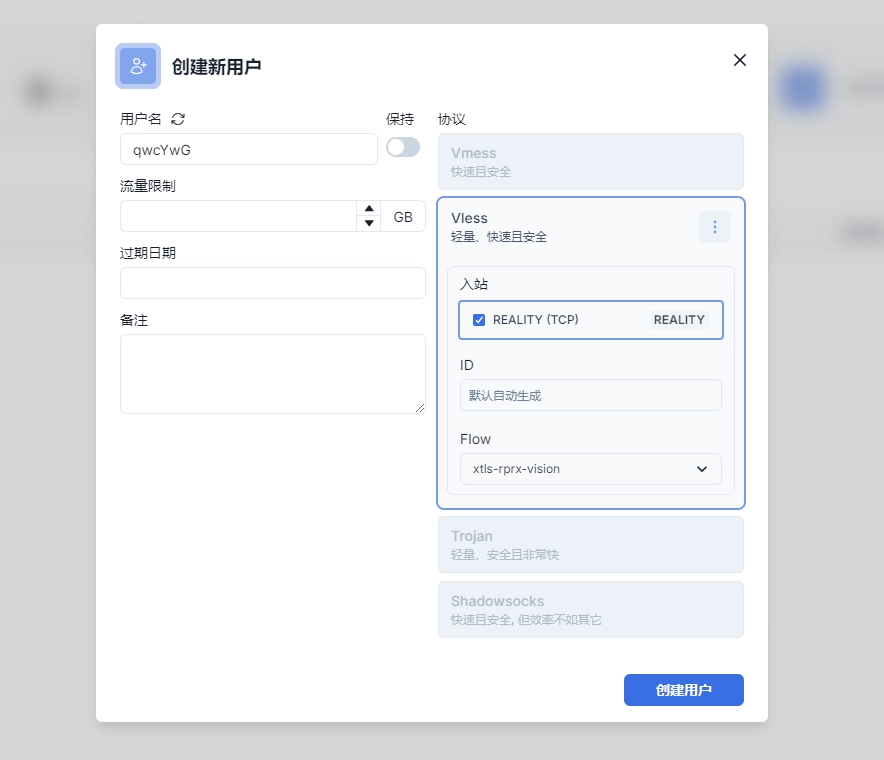
Task: Click the add-user icon in dialog header
Action: [x=138, y=66]
